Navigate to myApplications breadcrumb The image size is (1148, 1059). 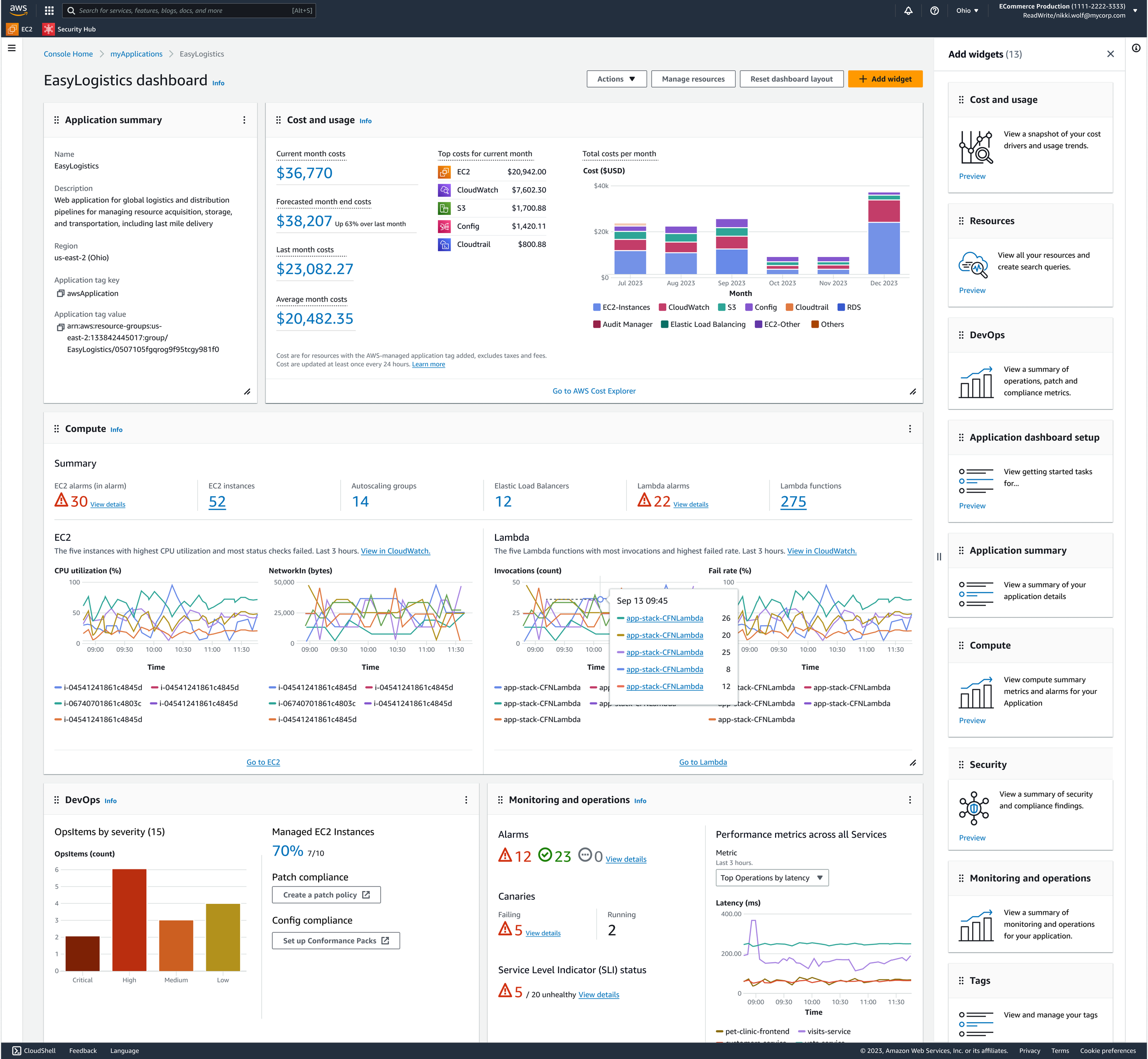136,54
